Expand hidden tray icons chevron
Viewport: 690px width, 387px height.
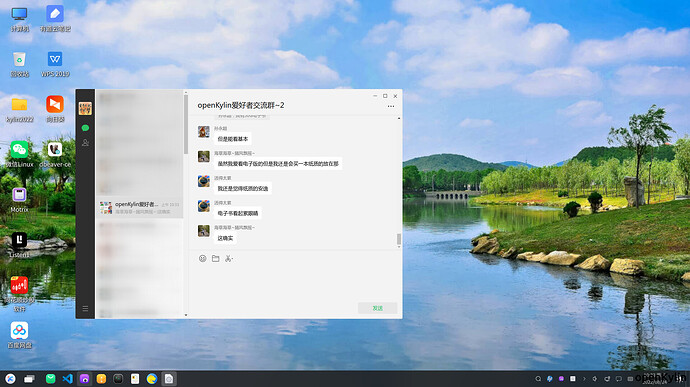pyautogui.click(x=584, y=379)
